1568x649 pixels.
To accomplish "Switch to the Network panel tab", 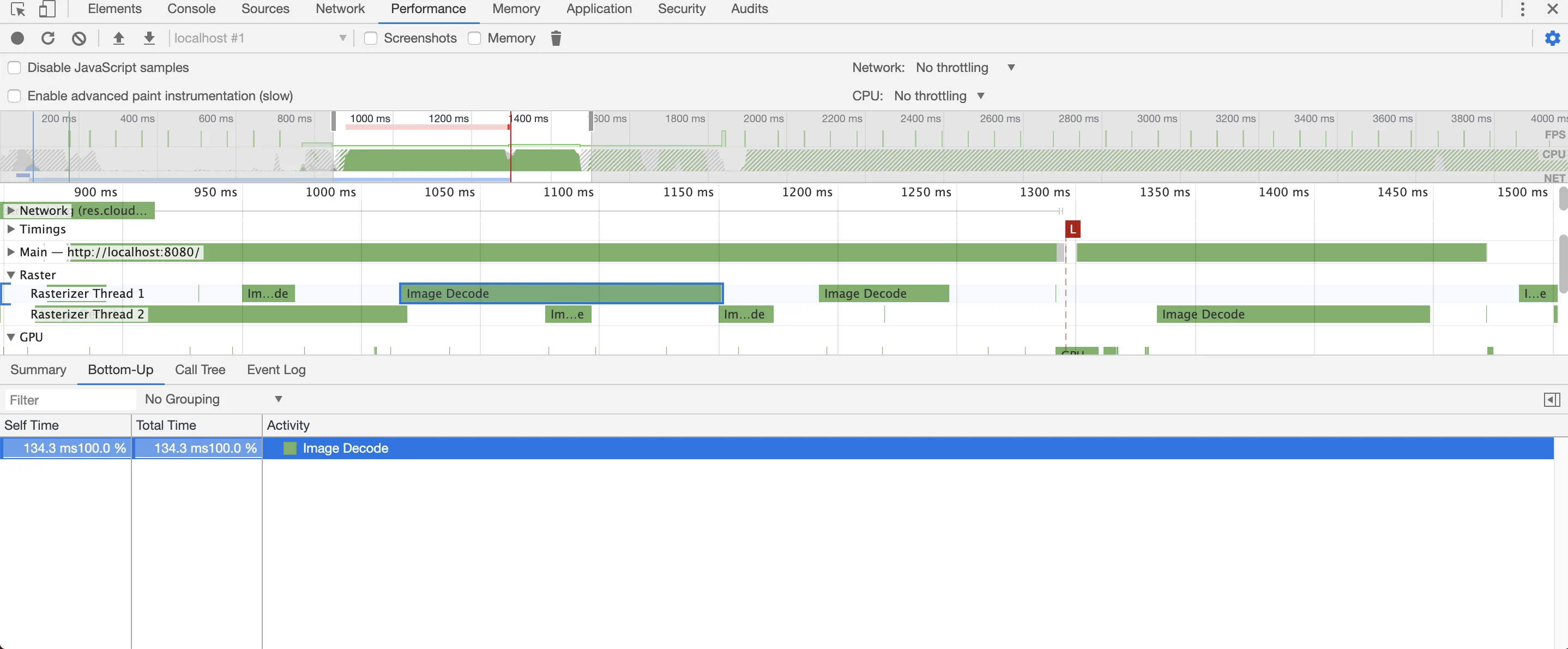I will [340, 9].
